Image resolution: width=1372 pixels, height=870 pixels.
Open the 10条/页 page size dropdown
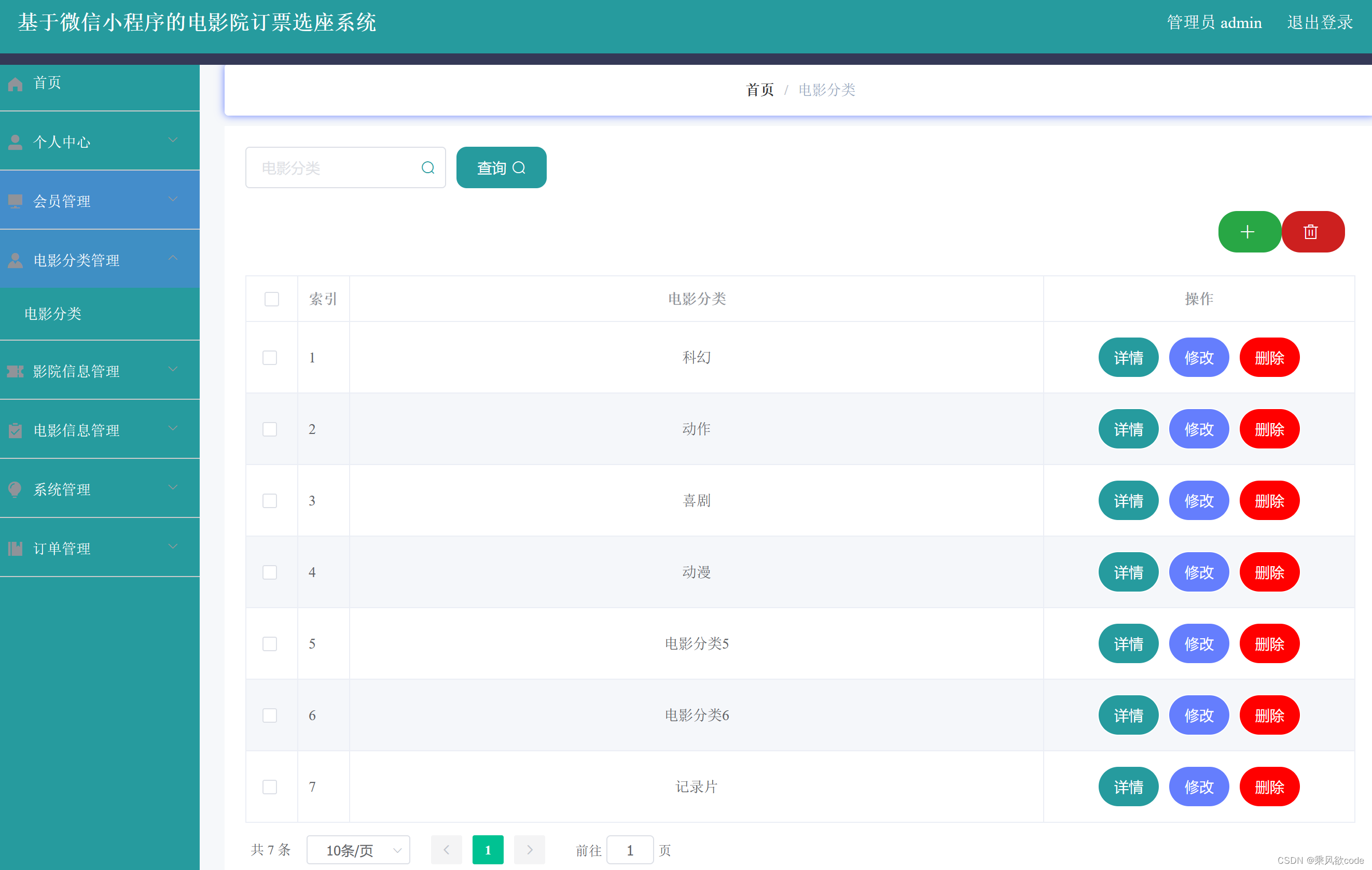coord(358,849)
